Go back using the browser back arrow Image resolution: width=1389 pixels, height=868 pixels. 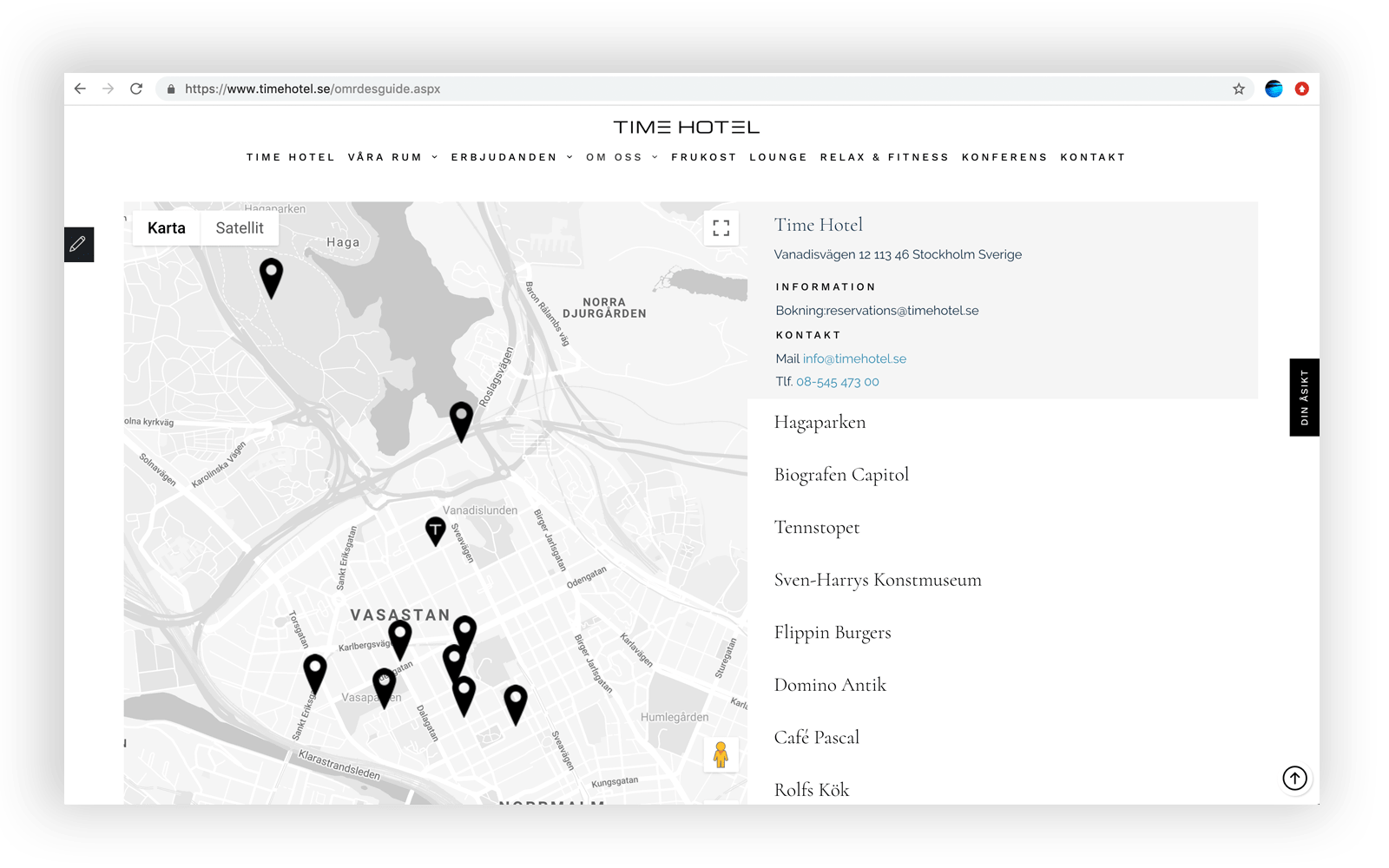tap(80, 89)
